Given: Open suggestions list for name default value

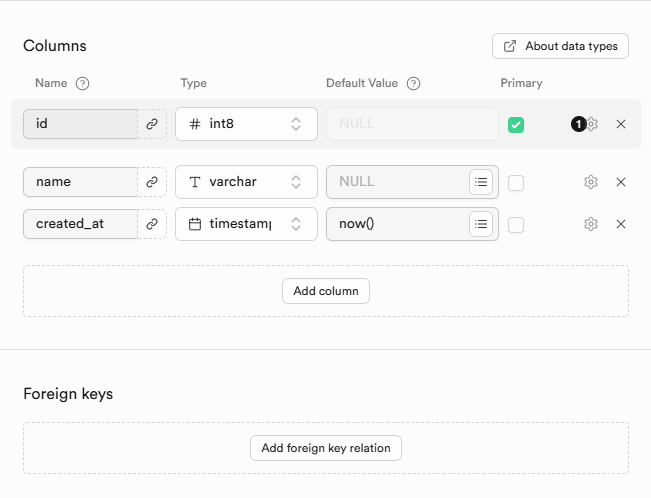Looking at the screenshot, I should pos(481,182).
